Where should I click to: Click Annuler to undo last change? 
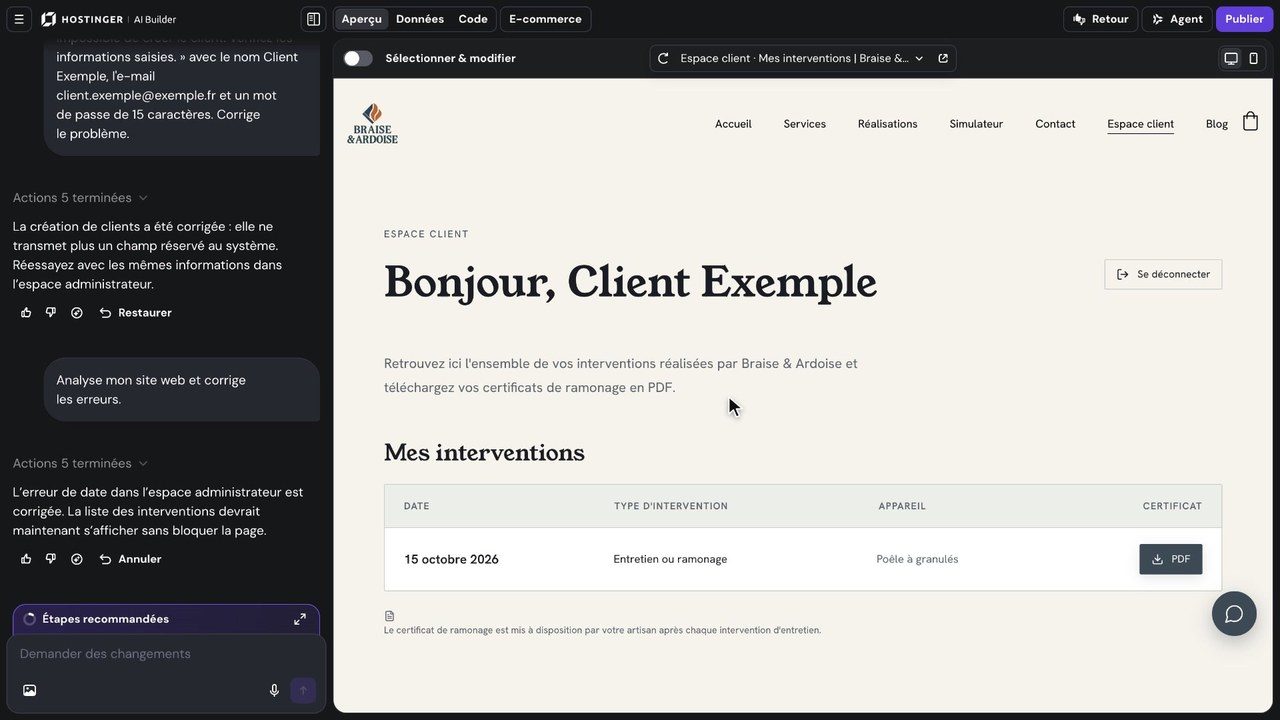(130, 559)
